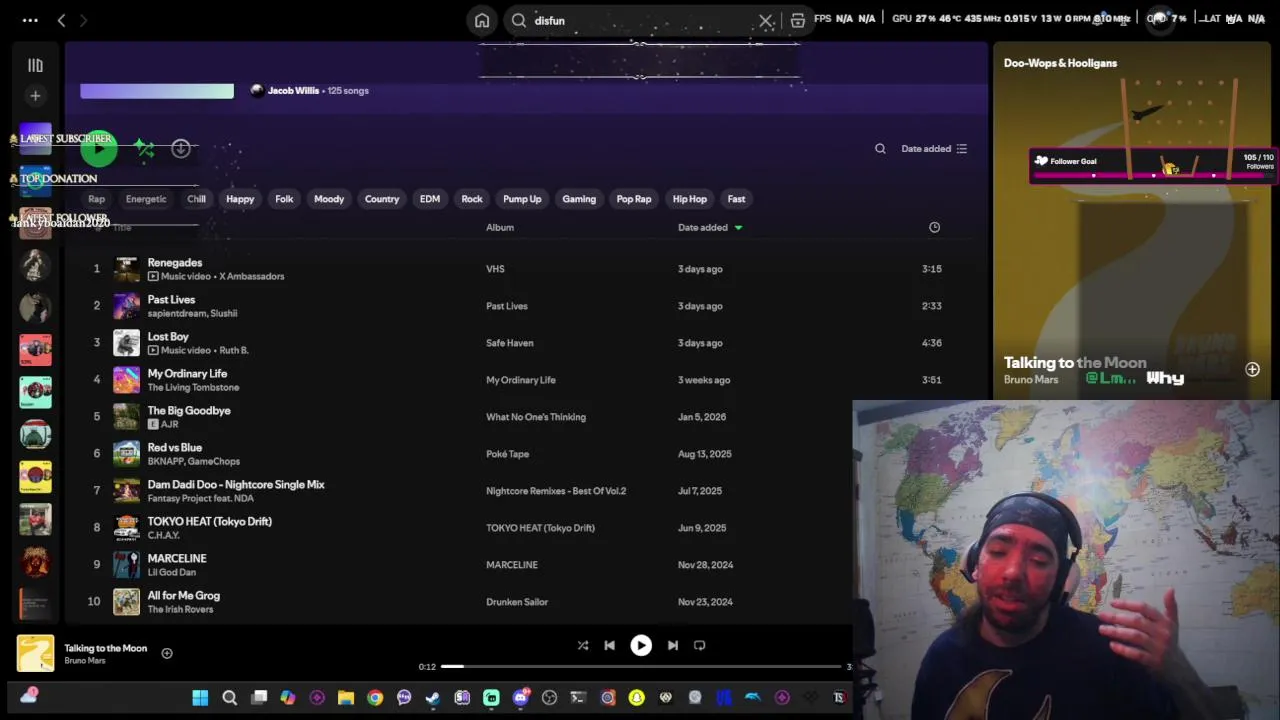Sort by the duration clock column header
1280x720 pixels.
click(x=934, y=227)
